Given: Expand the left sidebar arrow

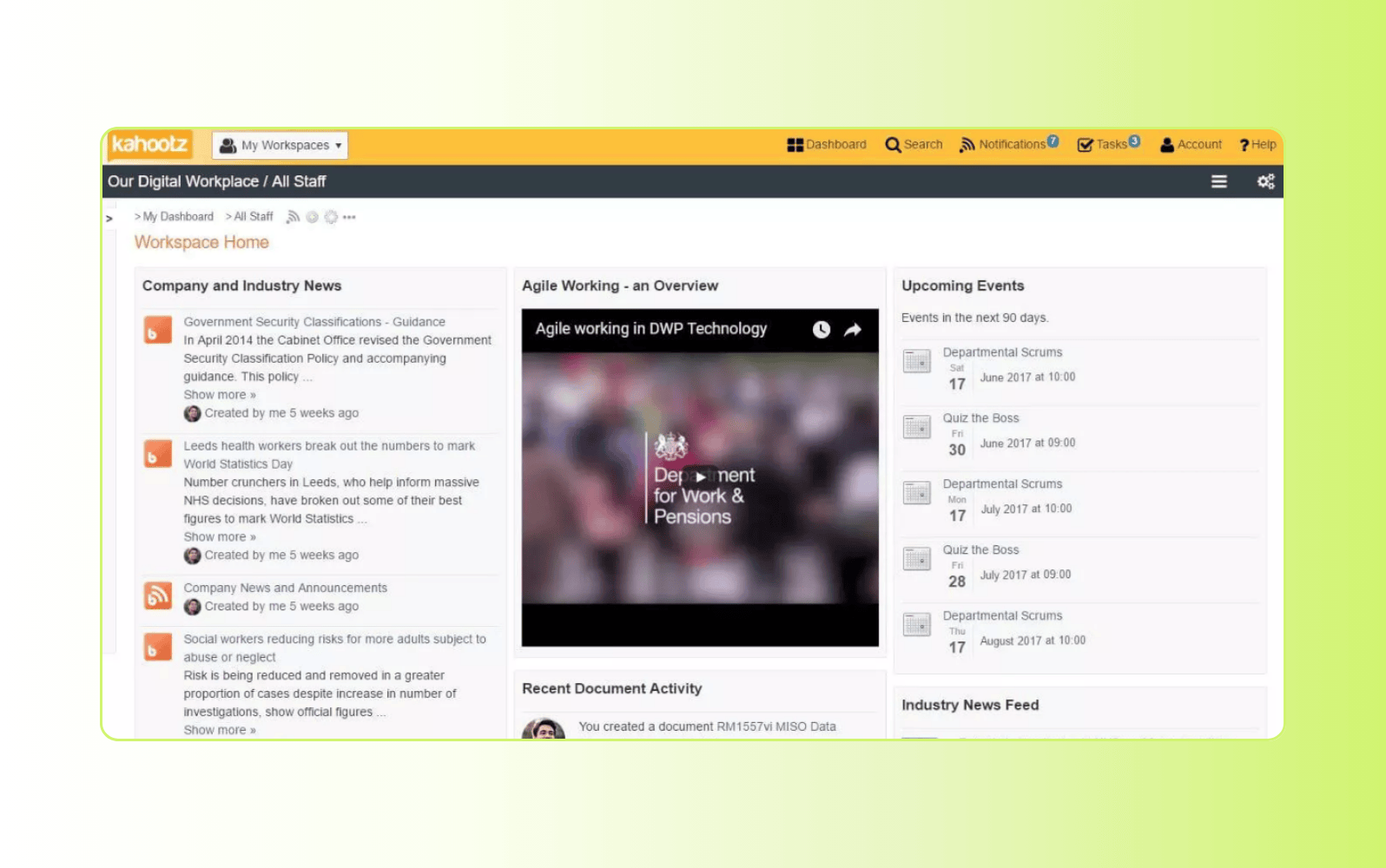Looking at the screenshot, I should 109,219.
